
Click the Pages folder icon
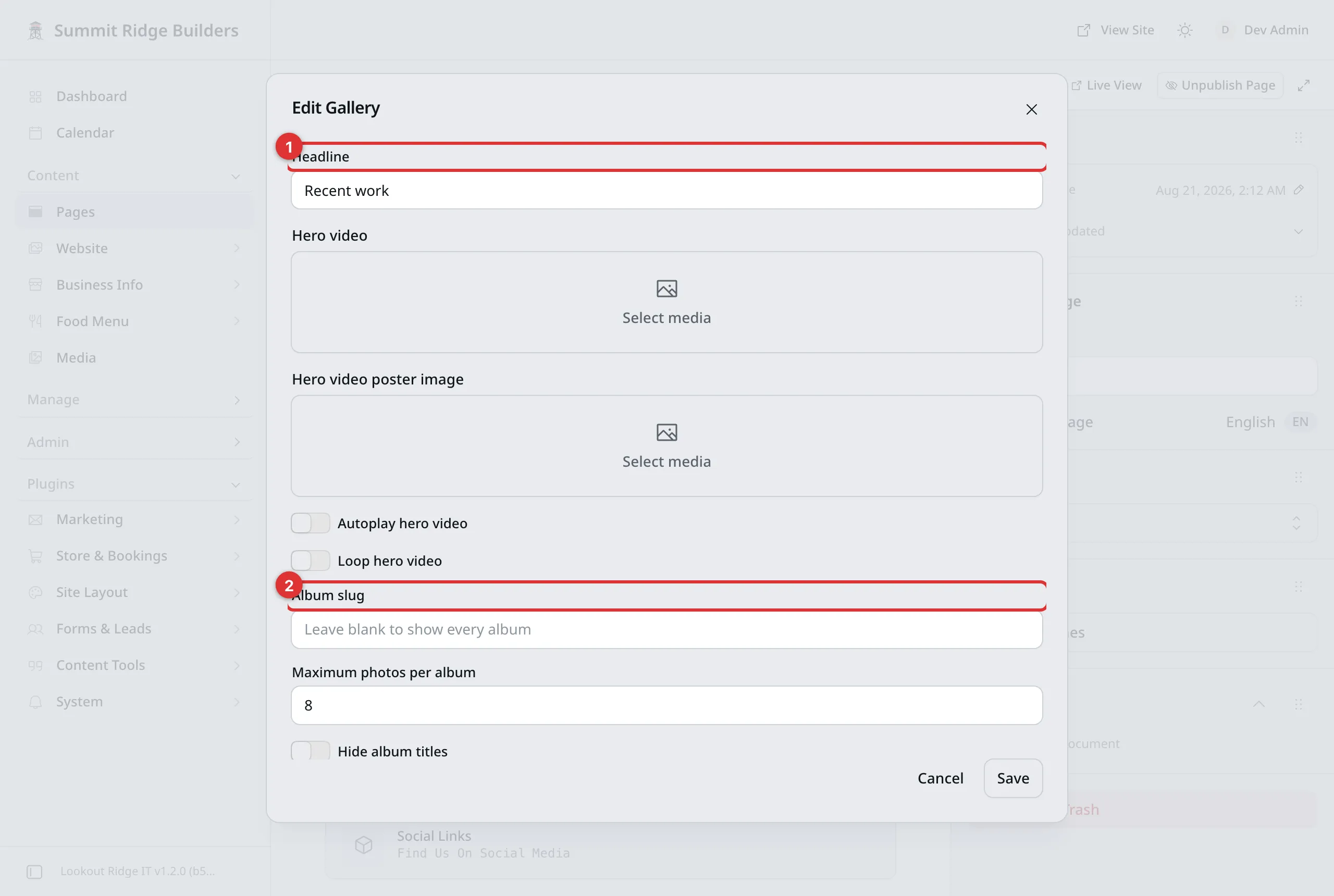(35, 212)
